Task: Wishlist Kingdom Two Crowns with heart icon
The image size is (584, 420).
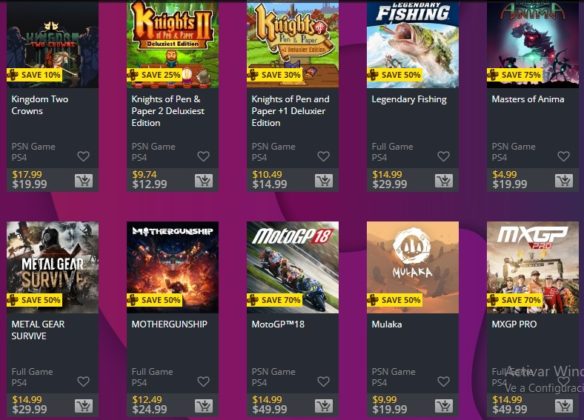Action: pos(83,156)
